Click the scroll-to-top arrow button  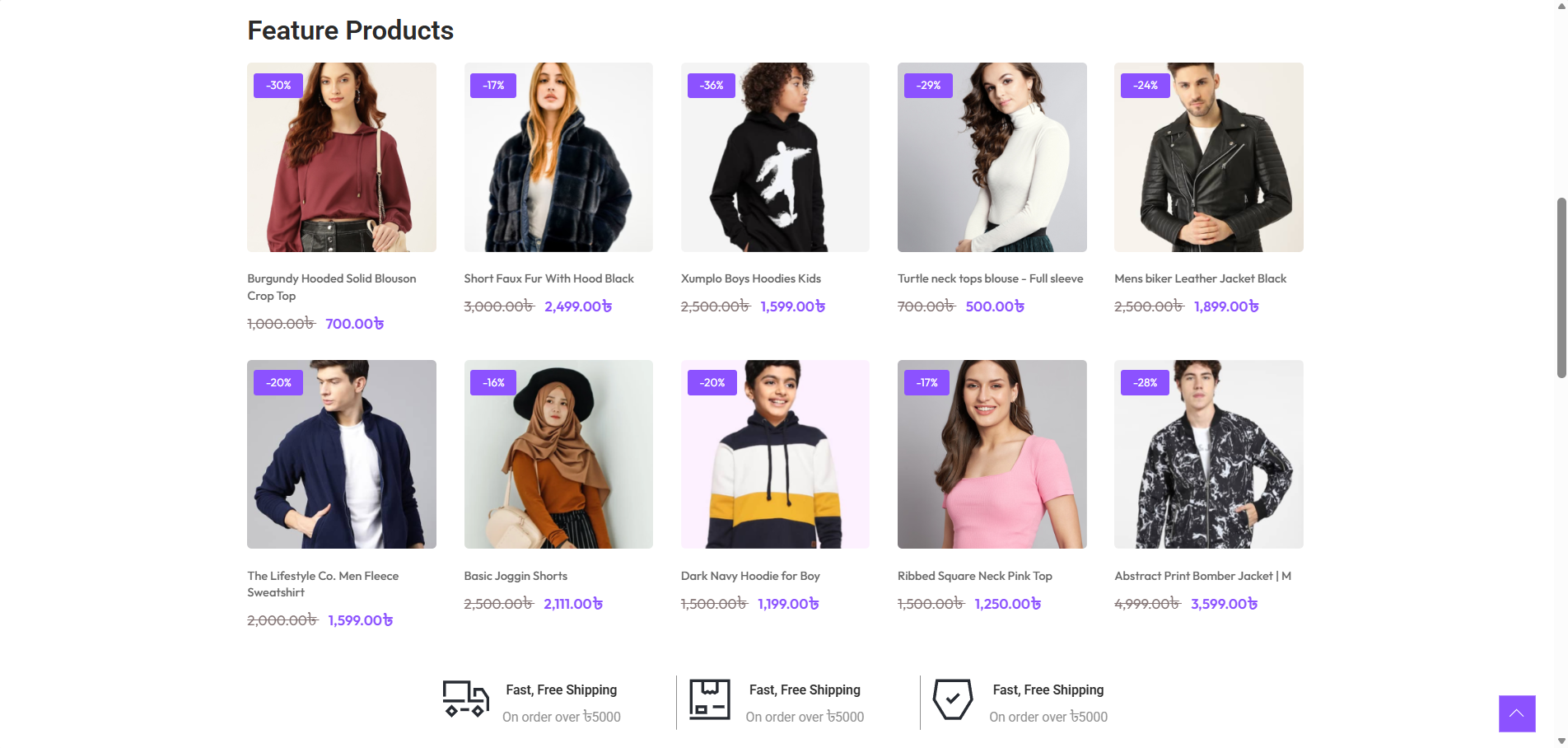coord(1516,713)
